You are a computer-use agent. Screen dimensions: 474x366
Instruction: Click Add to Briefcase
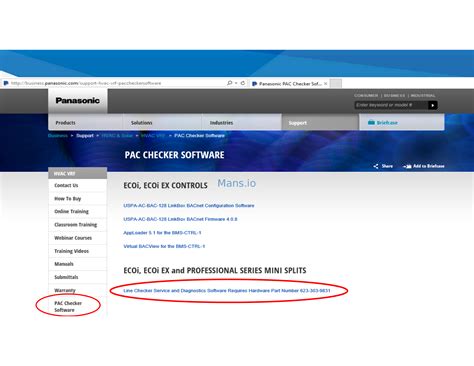(424, 166)
